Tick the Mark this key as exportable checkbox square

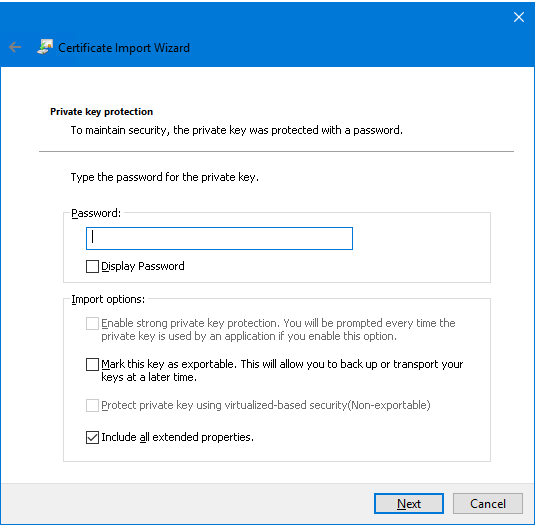(92, 364)
